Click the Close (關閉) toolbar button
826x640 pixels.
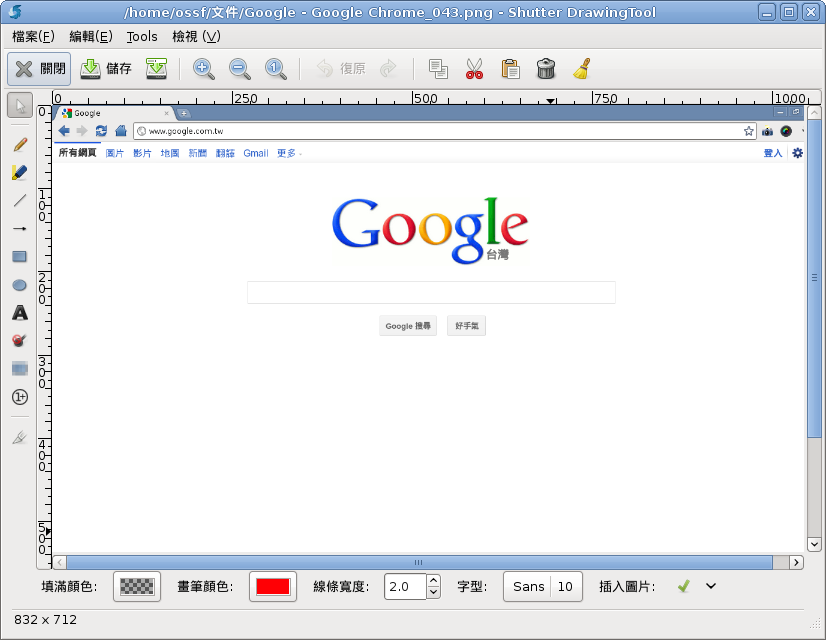point(39,68)
